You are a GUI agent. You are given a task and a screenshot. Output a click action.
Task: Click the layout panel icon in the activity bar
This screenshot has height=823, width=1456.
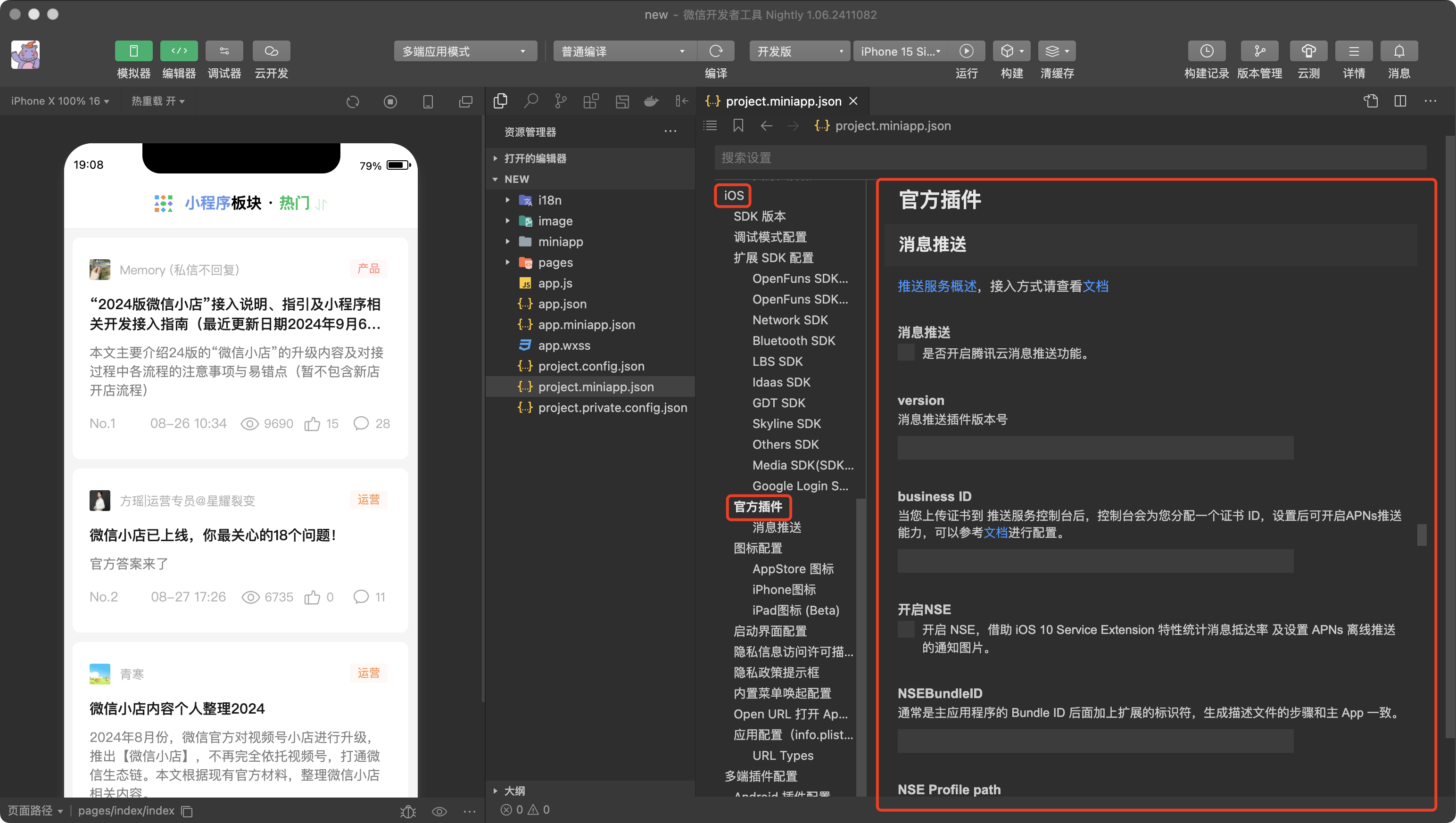[x=622, y=101]
